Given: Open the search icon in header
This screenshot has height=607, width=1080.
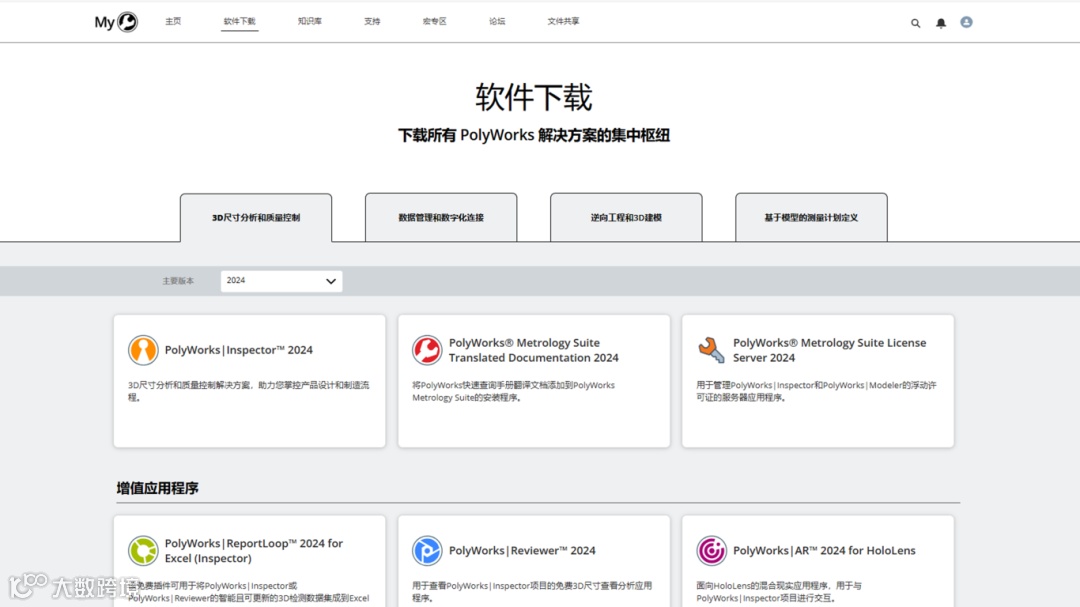Looking at the screenshot, I should (915, 23).
